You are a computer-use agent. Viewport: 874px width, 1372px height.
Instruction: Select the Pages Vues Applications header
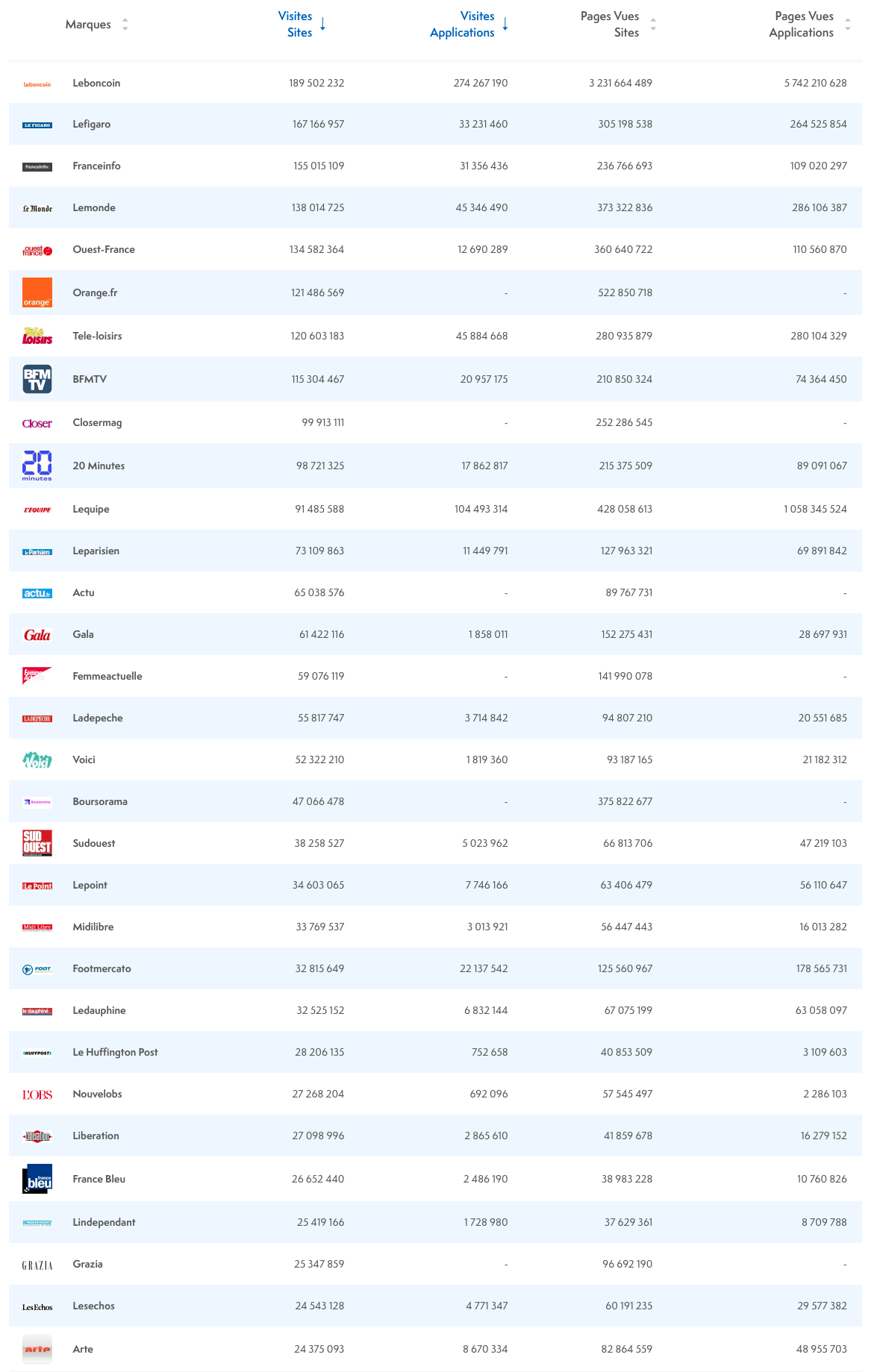point(802,25)
